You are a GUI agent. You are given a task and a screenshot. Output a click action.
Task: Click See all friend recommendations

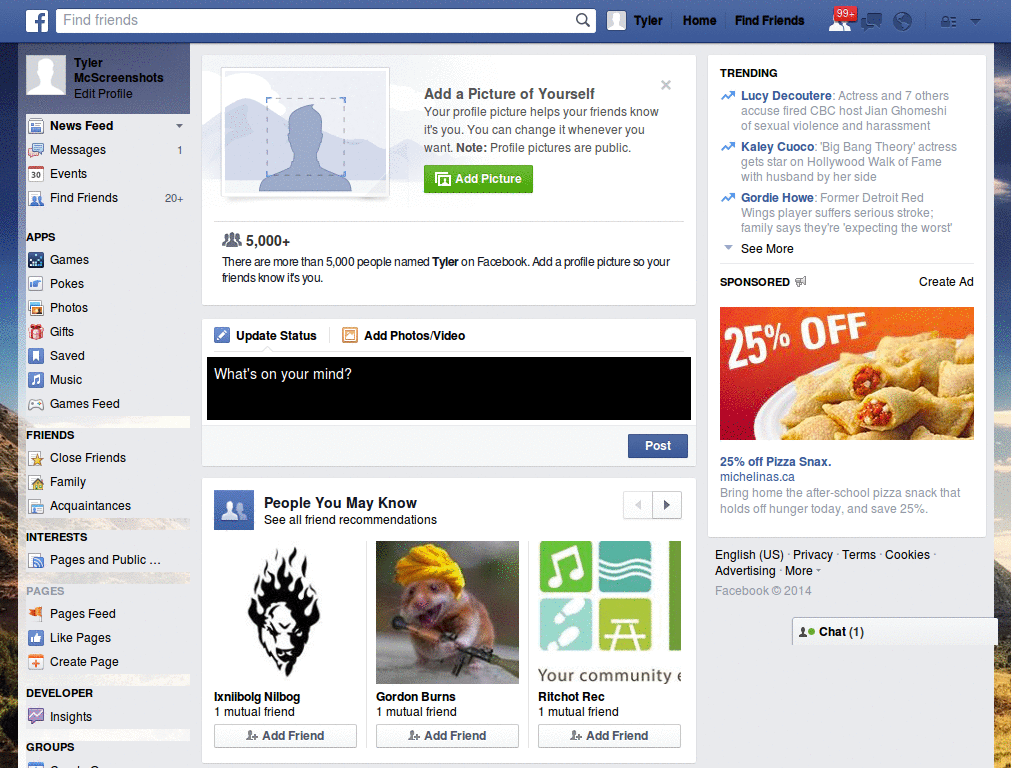click(x=350, y=520)
